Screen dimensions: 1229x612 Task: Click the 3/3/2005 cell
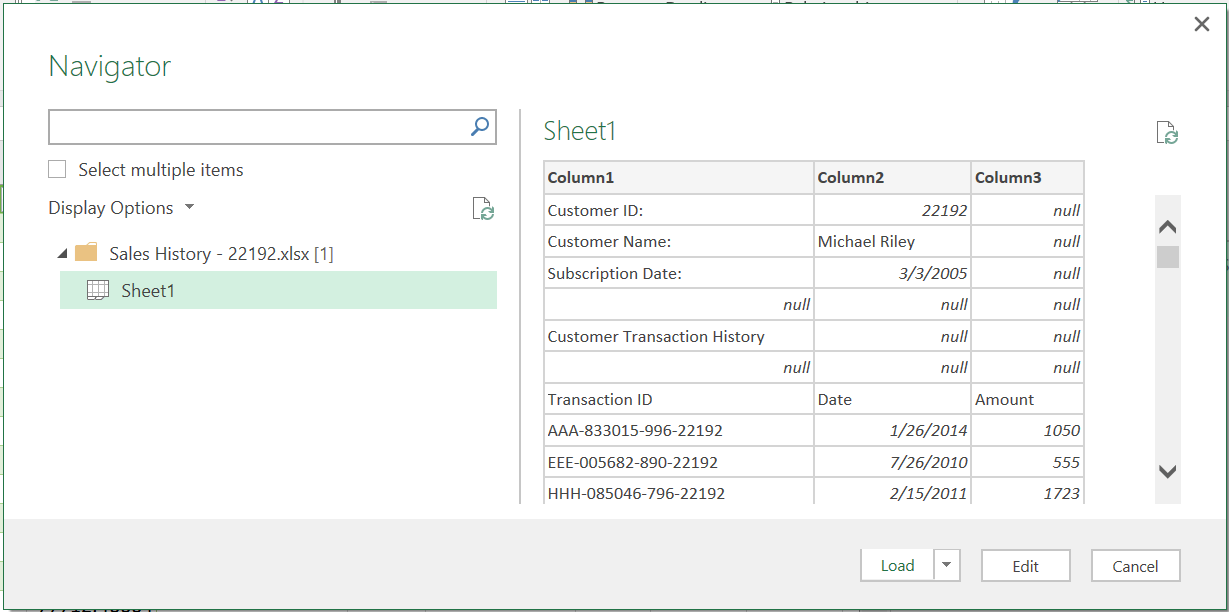tap(892, 273)
